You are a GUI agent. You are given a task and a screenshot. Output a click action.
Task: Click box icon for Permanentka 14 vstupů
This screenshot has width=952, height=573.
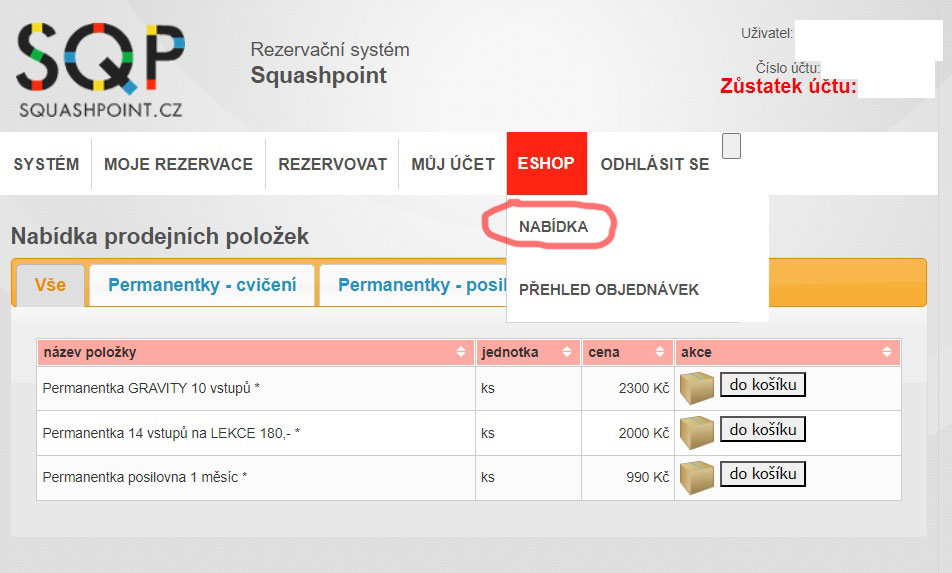pyautogui.click(x=698, y=433)
